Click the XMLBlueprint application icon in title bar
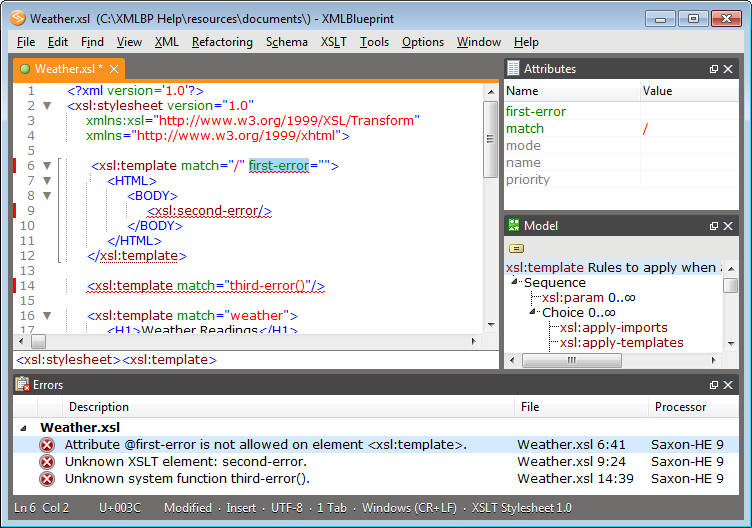The image size is (752, 528). click(x=17, y=19)
